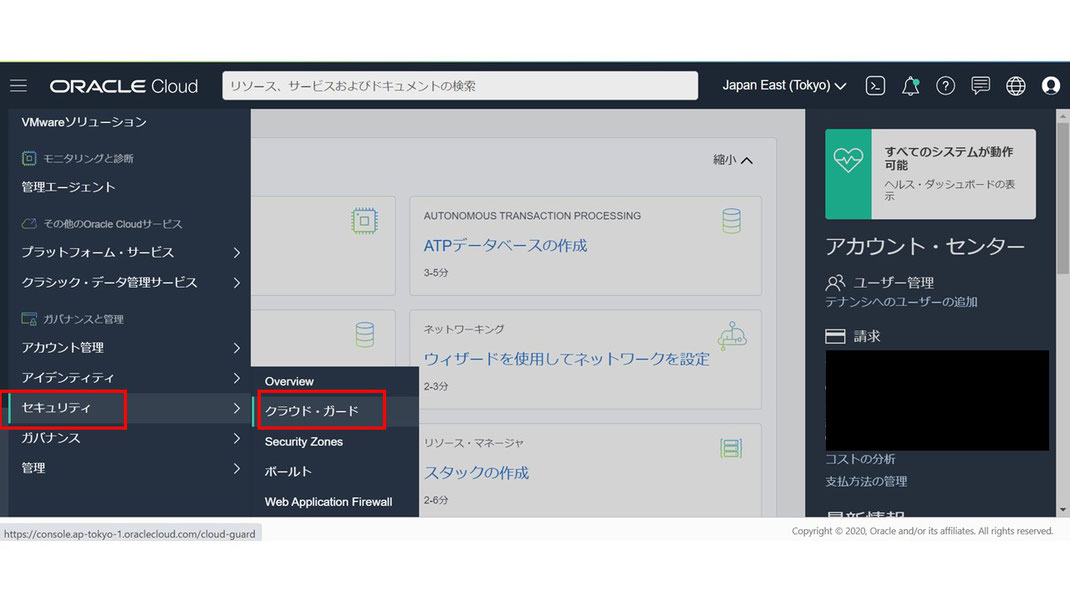Click the user management people icon

click(x=835, y=282)
